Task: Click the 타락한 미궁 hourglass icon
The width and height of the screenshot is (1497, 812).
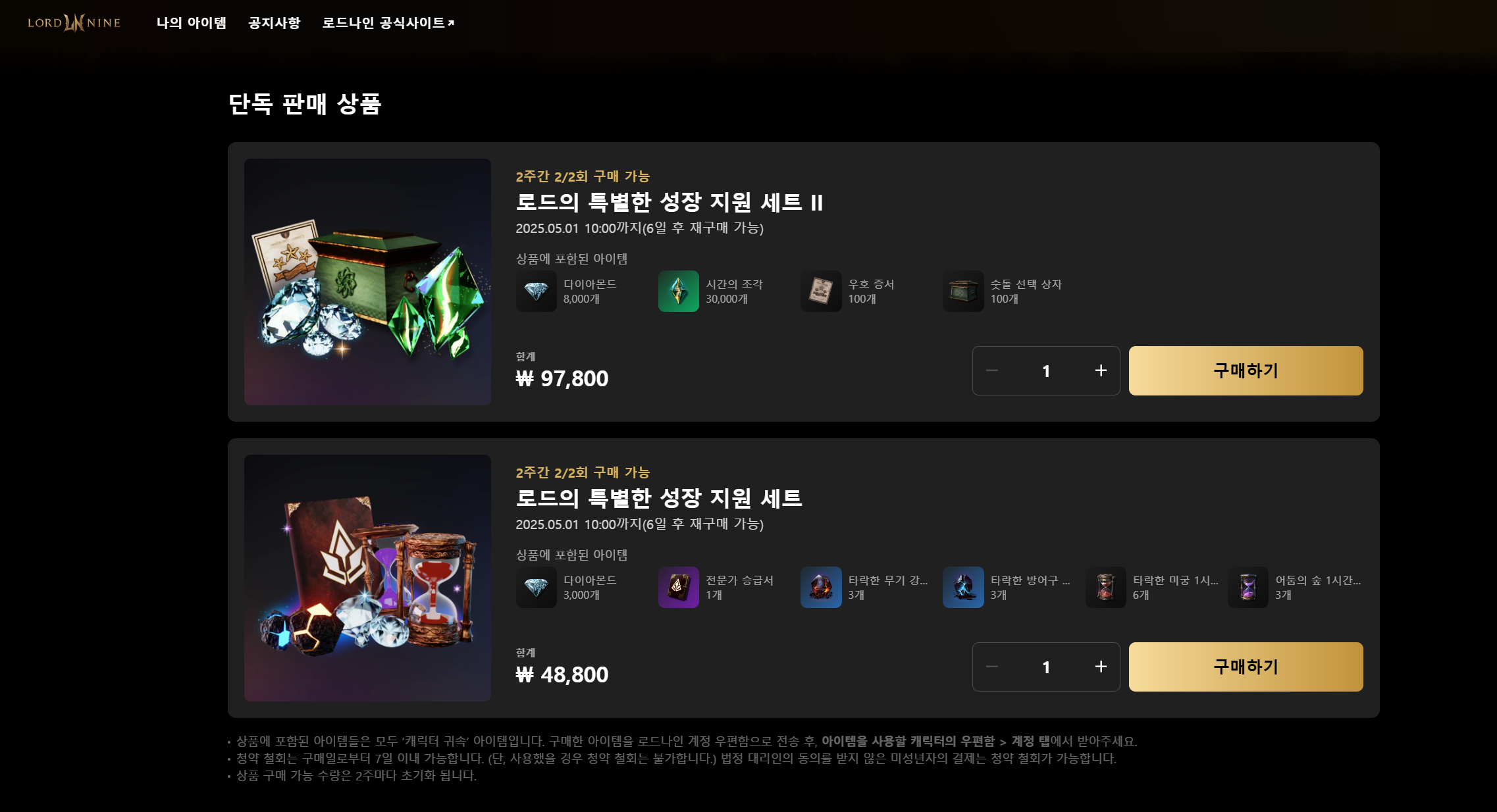Action: [1105, 587]
